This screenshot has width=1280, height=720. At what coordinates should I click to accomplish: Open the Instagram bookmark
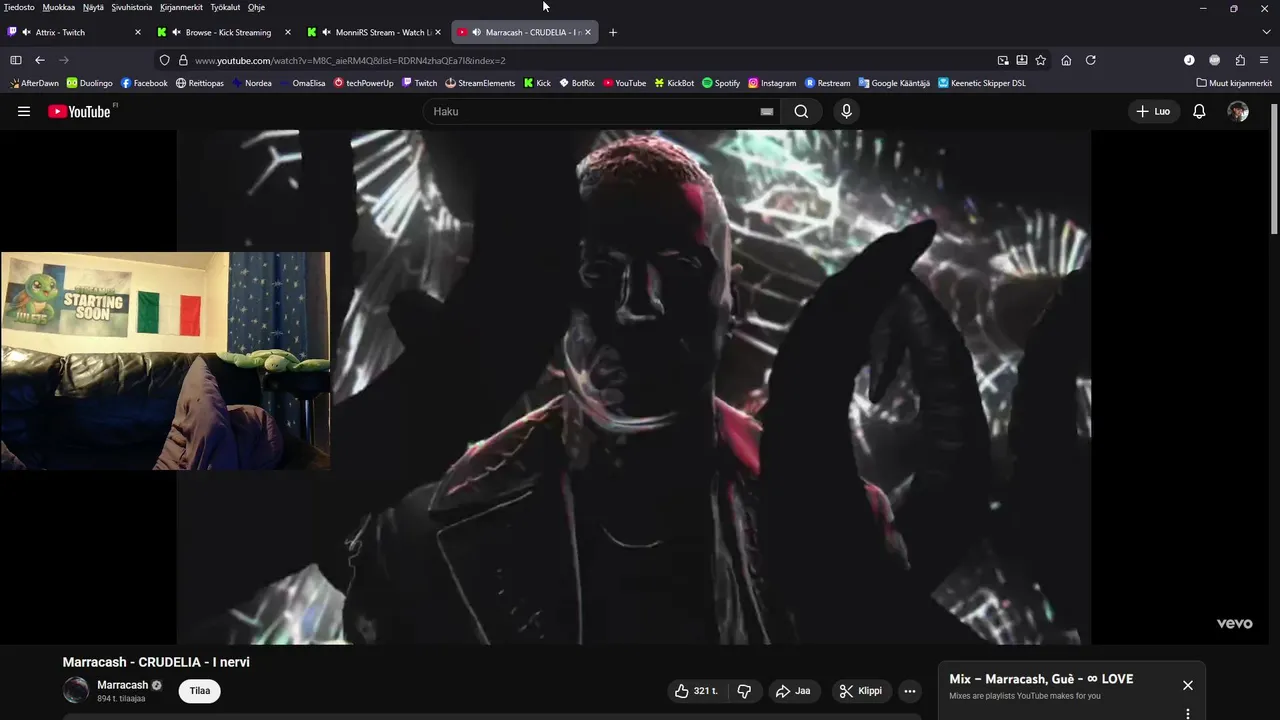tap(772, 83)
